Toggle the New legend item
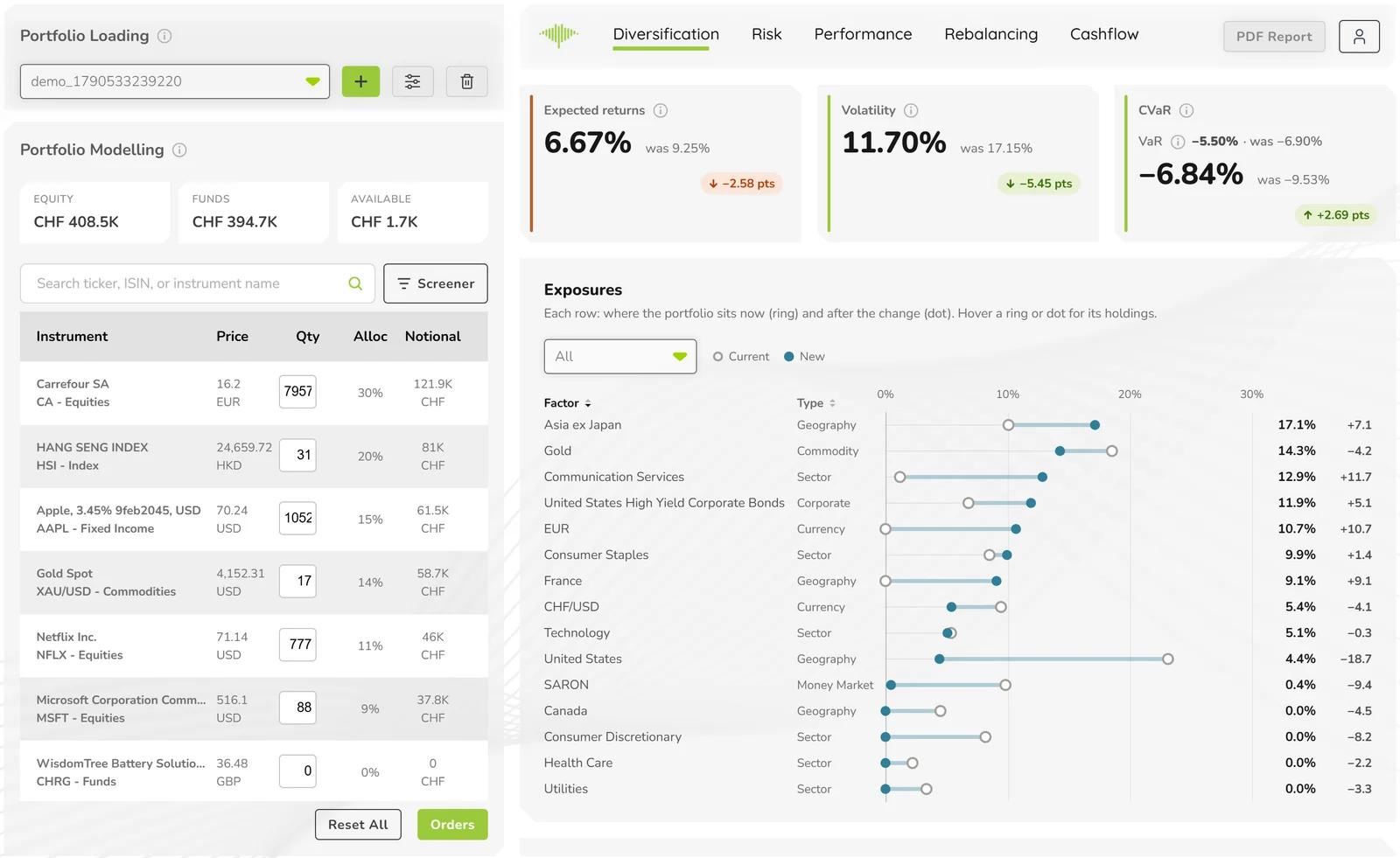Screen dimensions: 1400x858 pos(804,356)
